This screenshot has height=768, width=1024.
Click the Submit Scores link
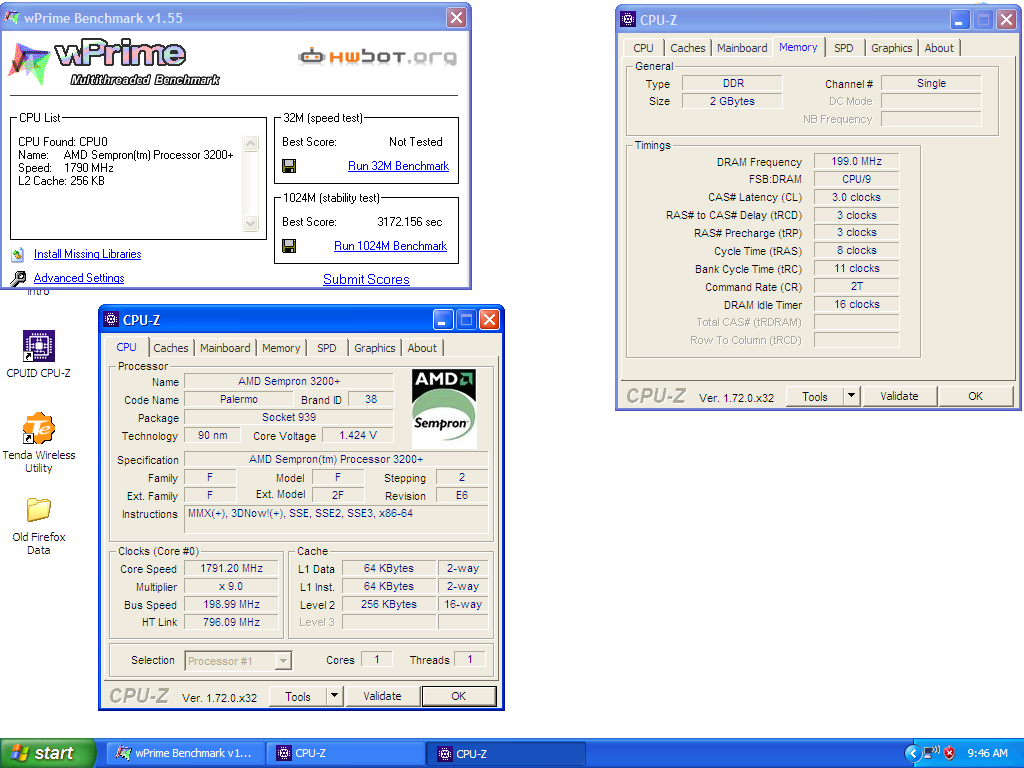click(366, 280)
